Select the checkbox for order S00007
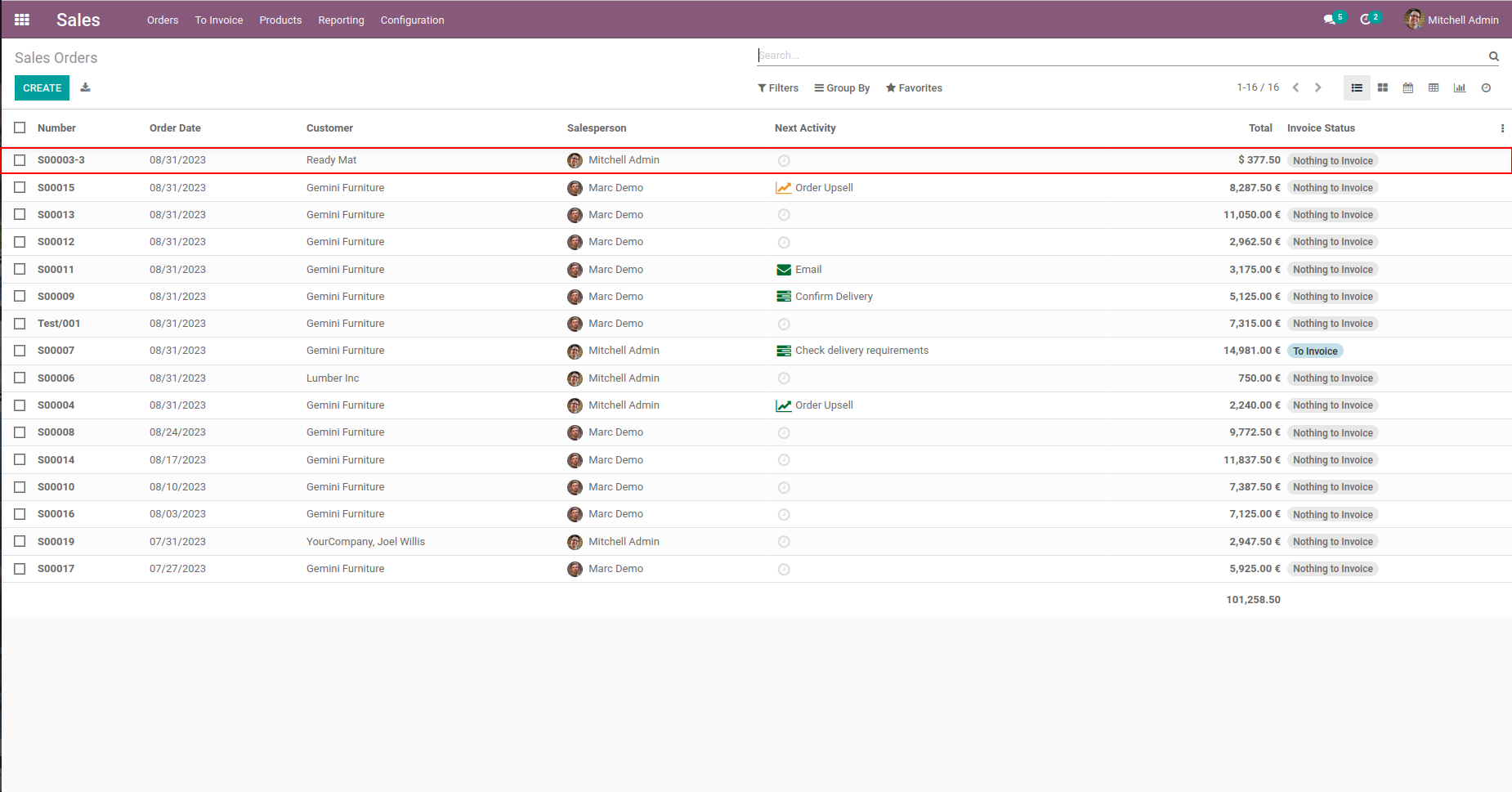The width and height of the screenshot is (1512, 792). [x=20, y=351]
